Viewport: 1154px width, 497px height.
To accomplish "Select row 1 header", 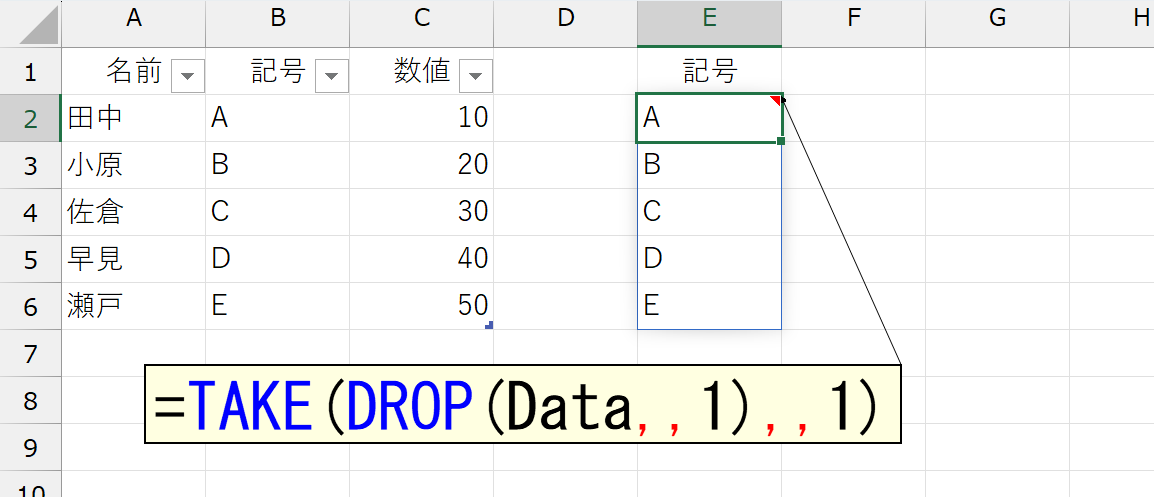I will pyautogui.click(x=30, y=71).
